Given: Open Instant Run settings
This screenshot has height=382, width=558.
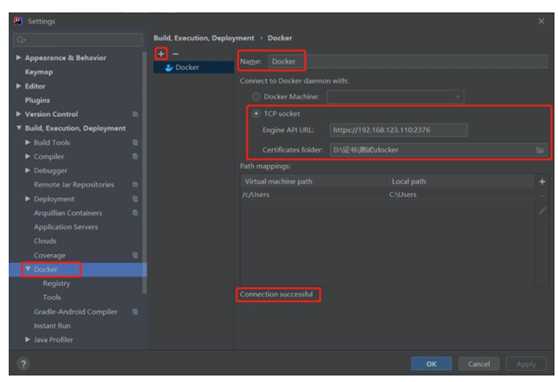Looking at the screenshot, I should tap(52, 325).
